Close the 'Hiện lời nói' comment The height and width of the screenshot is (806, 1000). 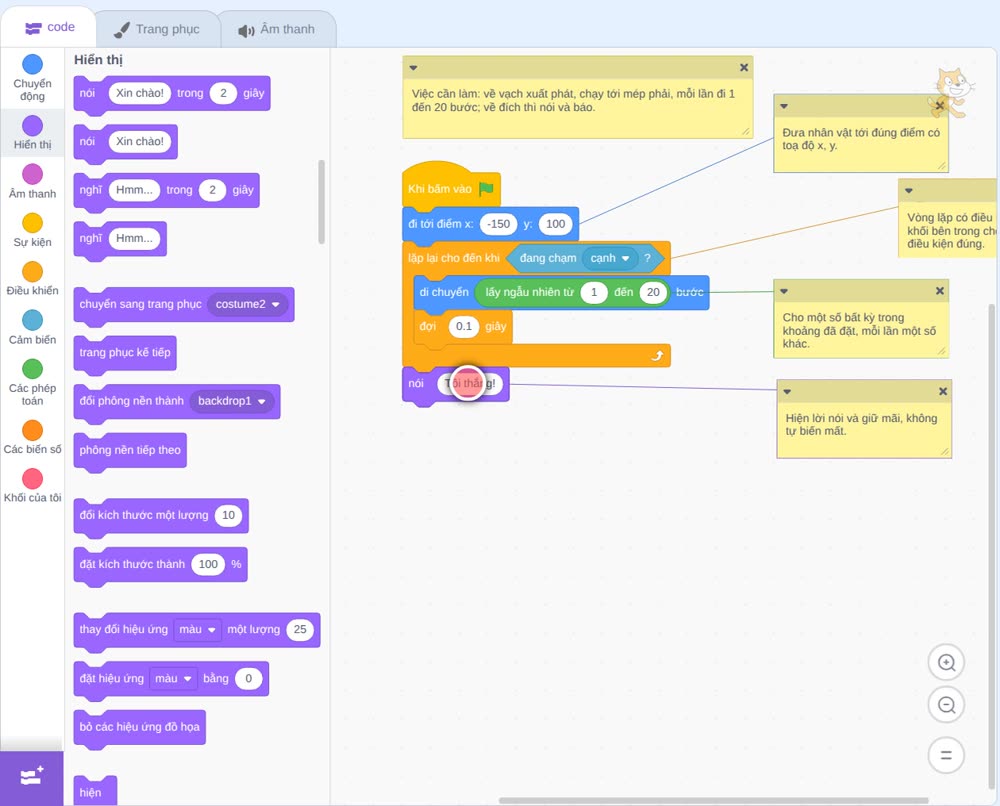tap(943, 392)
